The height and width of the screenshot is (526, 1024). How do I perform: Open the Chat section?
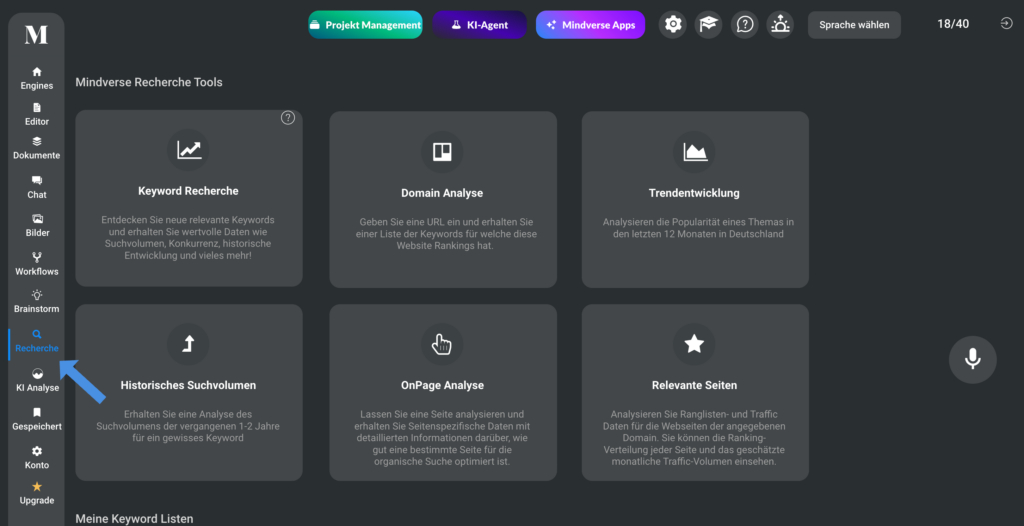(x=37, y=187)
